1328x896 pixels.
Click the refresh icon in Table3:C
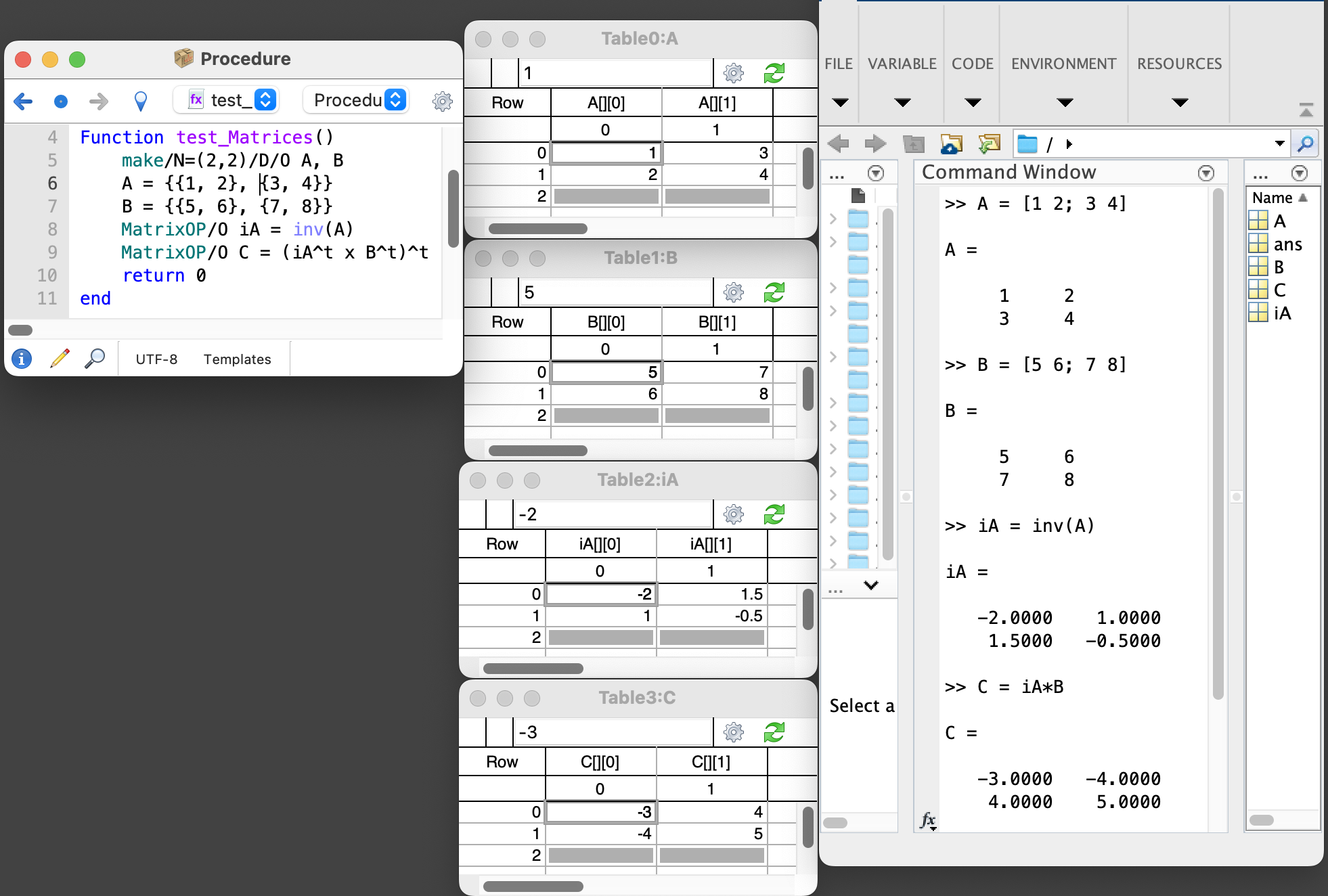point(774,732)
